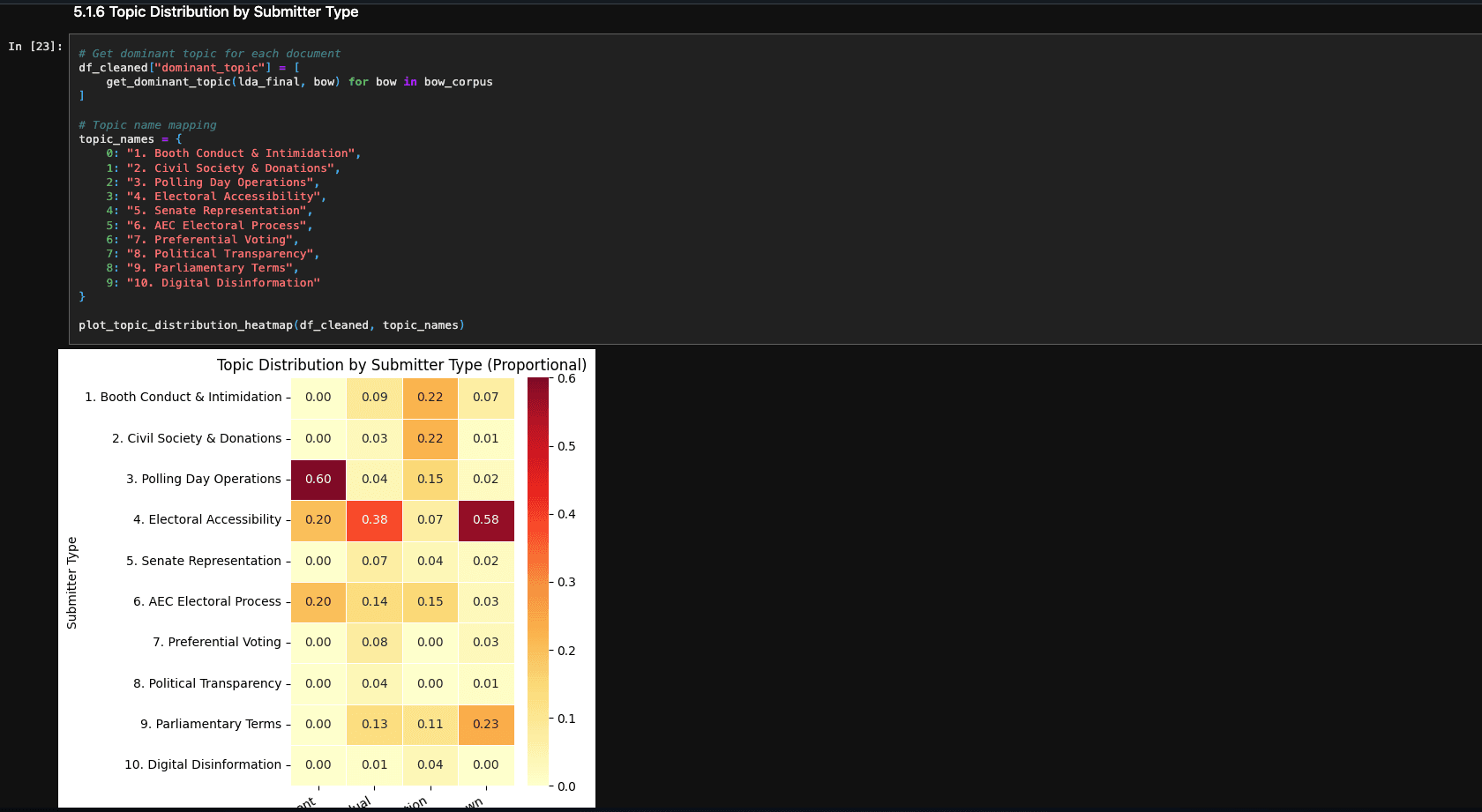
Task: Click the plot_topic_distribution_heatmap call line
Action: point(272,324)
